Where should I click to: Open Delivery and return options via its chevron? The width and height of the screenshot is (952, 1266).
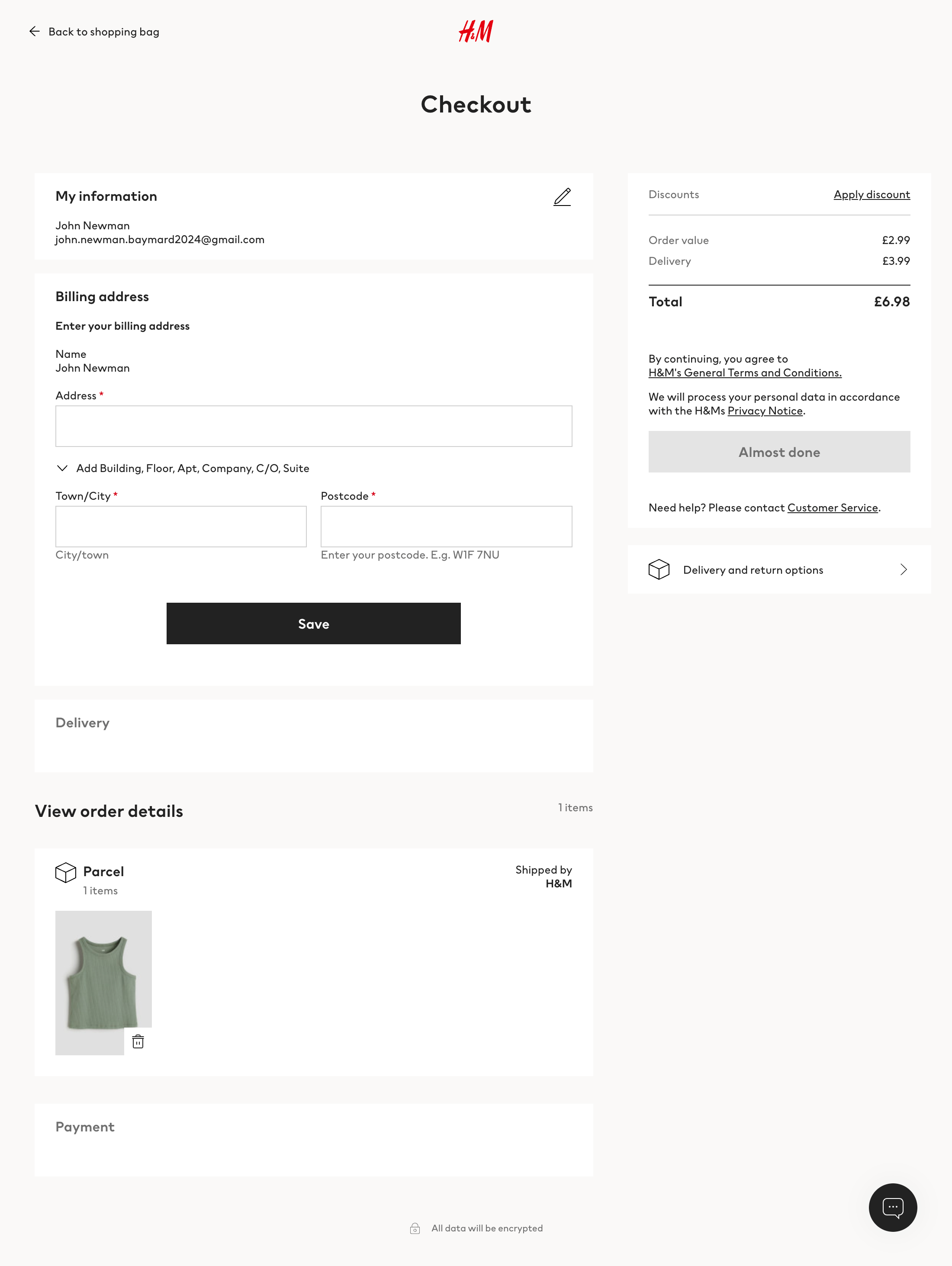pyautogui.click(x=903, y=569)
